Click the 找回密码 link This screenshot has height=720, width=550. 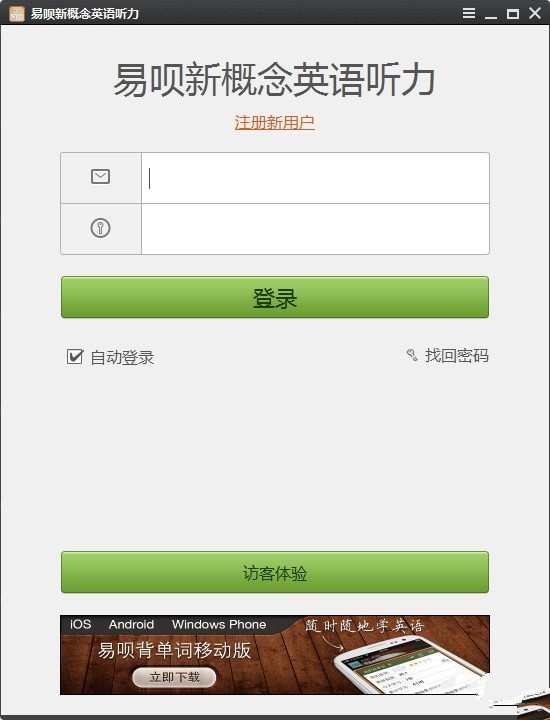pyautogui.click(x=457, y=355)
